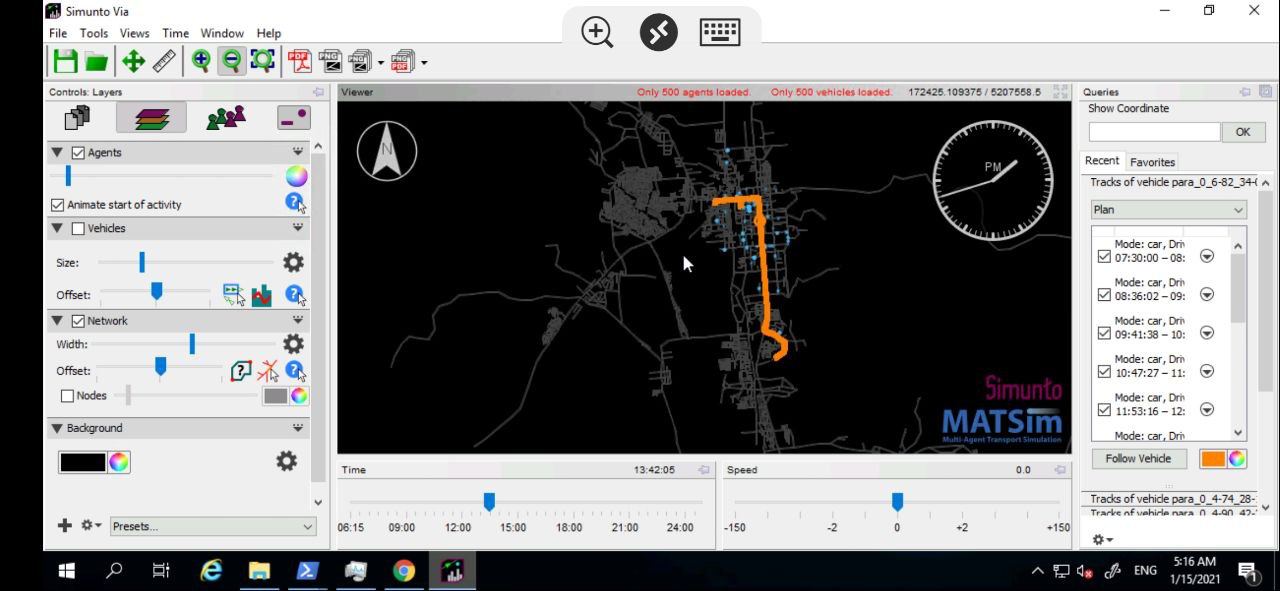Toggle Animate start of activity checkbox

coord(57,204)
